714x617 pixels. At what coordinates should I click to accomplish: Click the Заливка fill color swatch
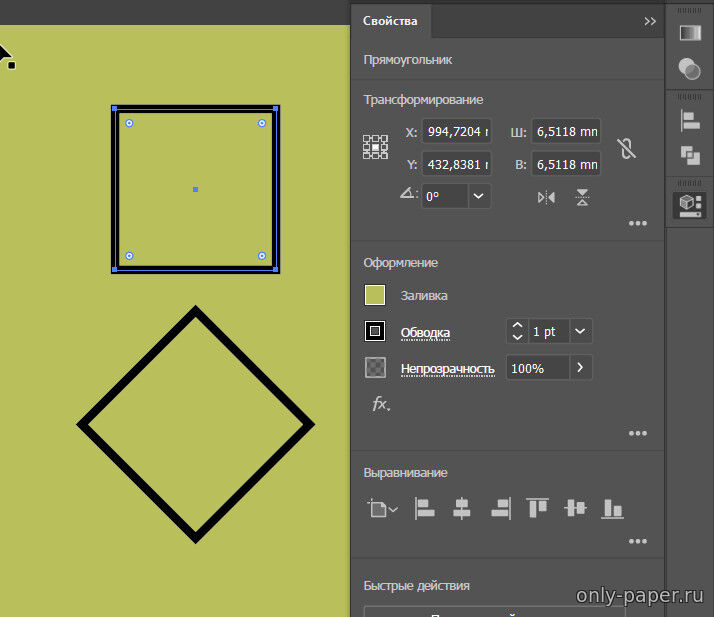(x=375, y=295)
